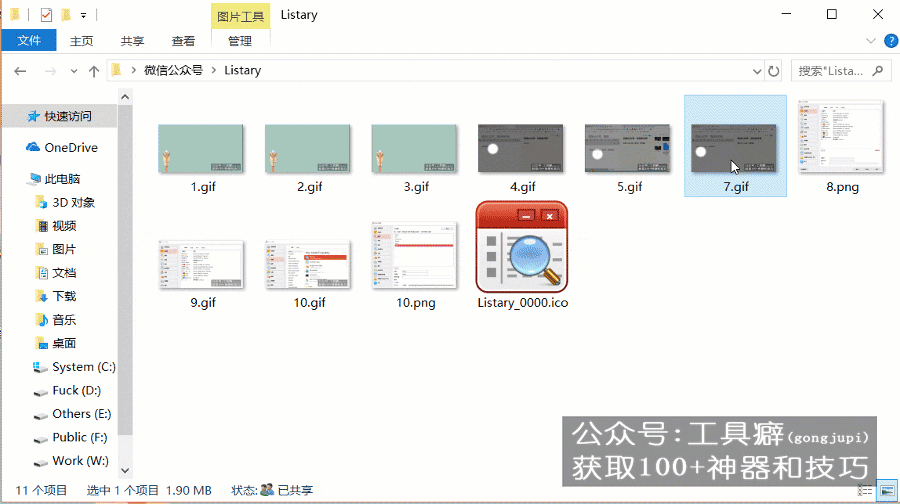The height and width of the screenshot is (504, 900).
Task: Click 微信公众号 in the address path
Action: [173, 70]
